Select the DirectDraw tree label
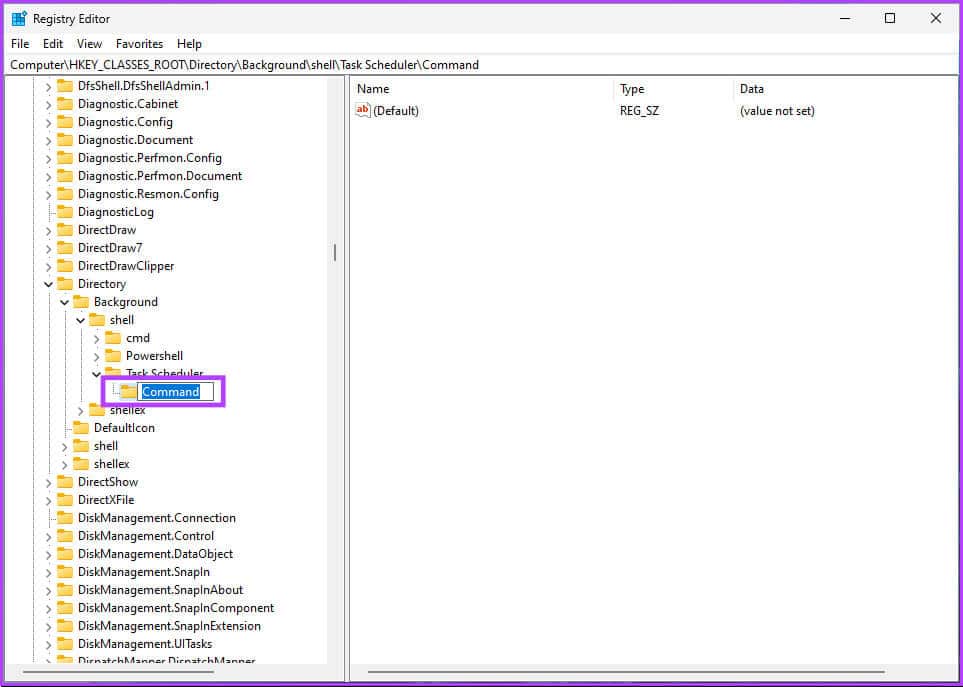This screenshot has height=687, width=963. [x=107, y=230]
